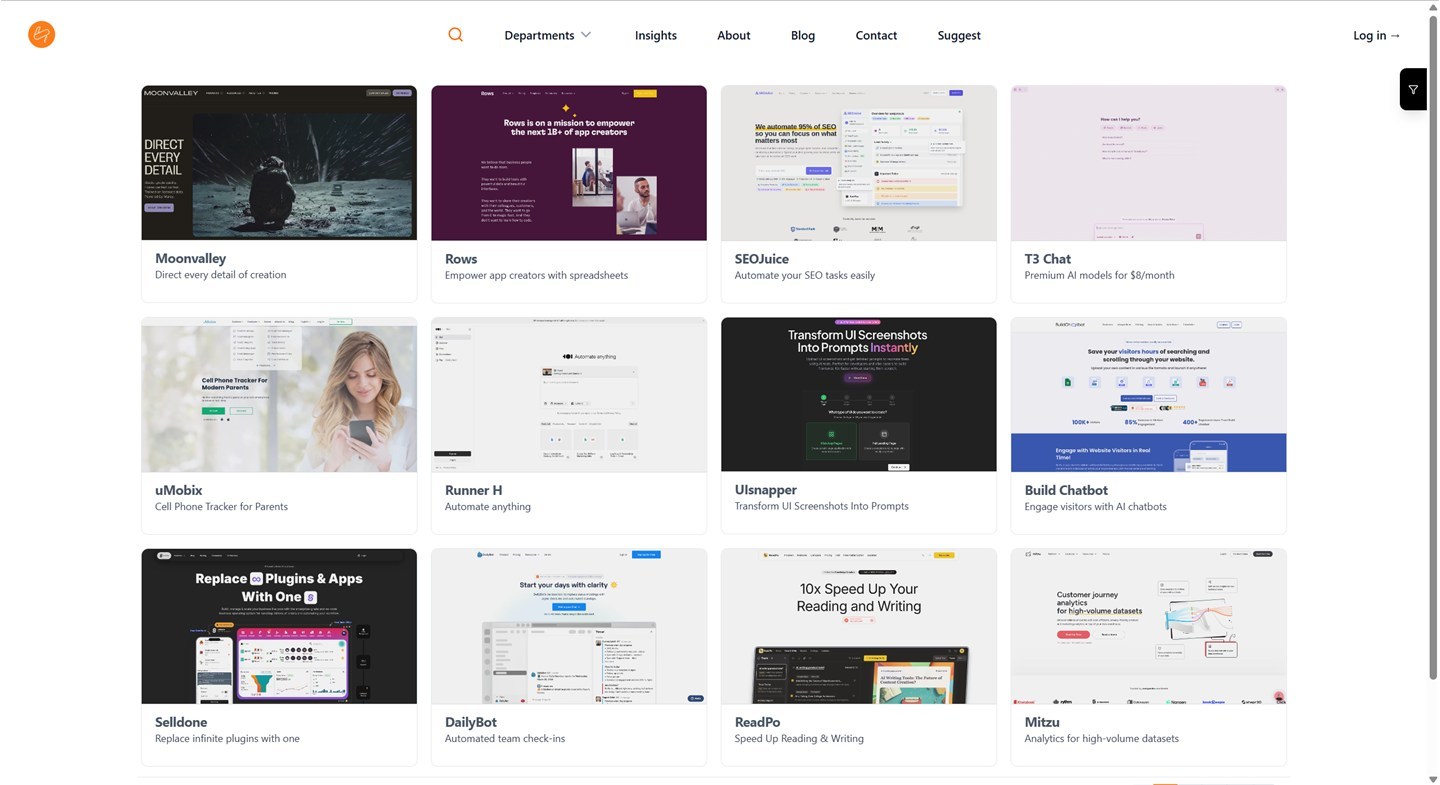
Task: Open the Build Chatbot card title
Action: [x=1066, y=490]
